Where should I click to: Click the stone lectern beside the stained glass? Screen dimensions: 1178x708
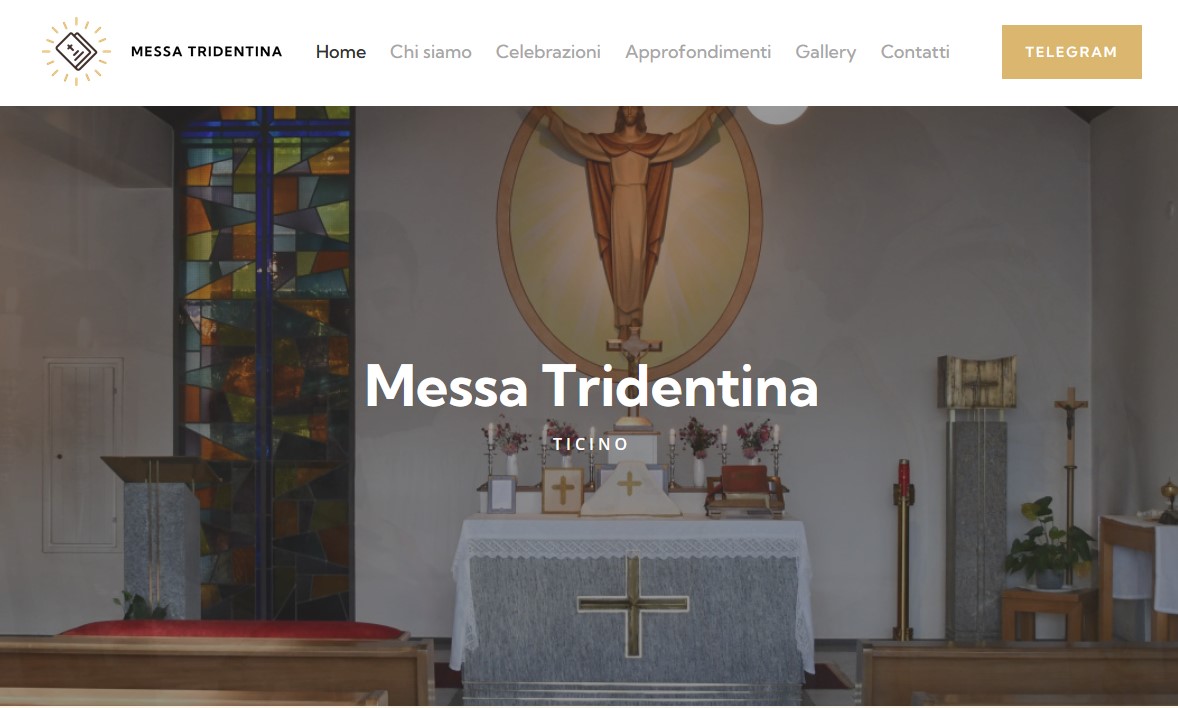[160, 536]
